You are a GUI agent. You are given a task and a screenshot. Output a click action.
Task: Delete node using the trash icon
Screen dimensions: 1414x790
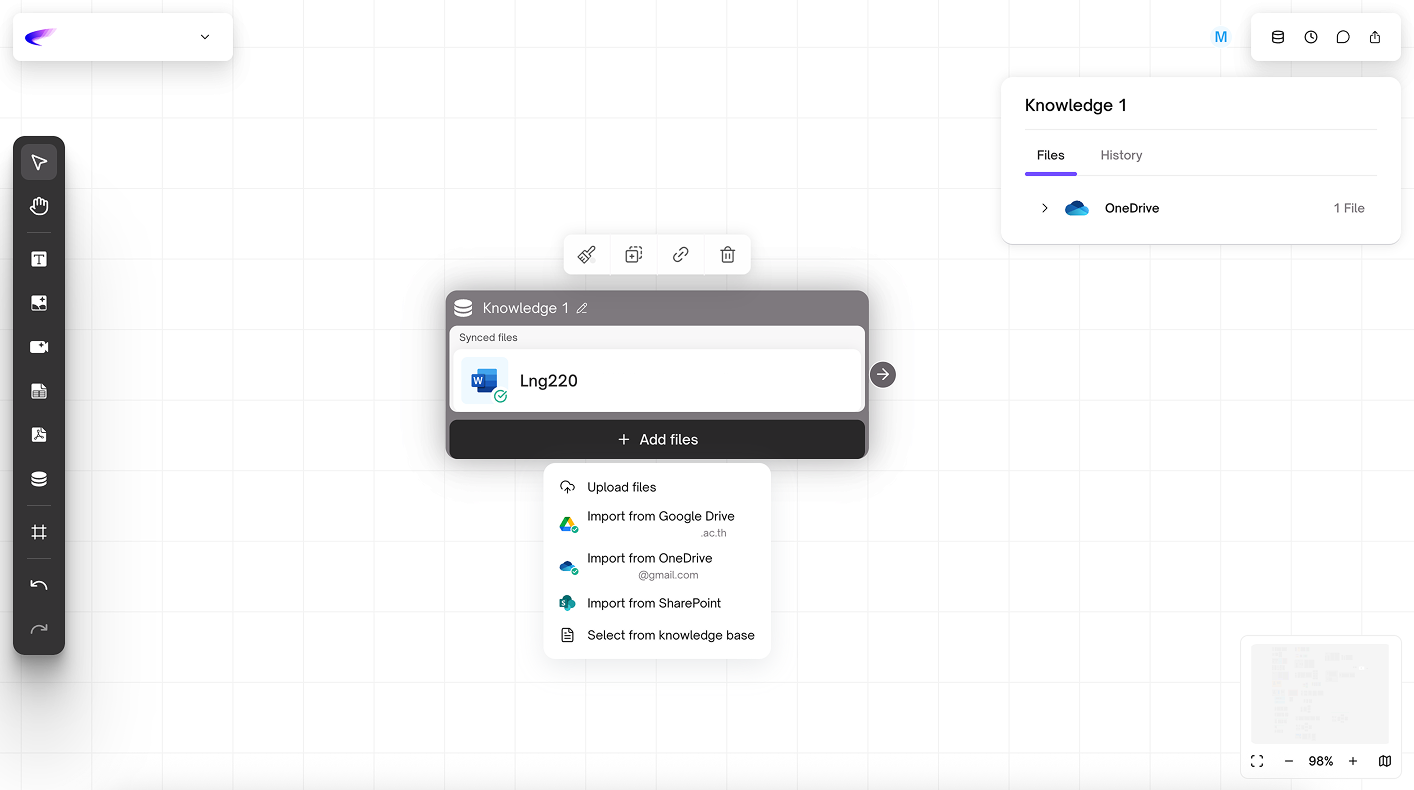[727, 255]
